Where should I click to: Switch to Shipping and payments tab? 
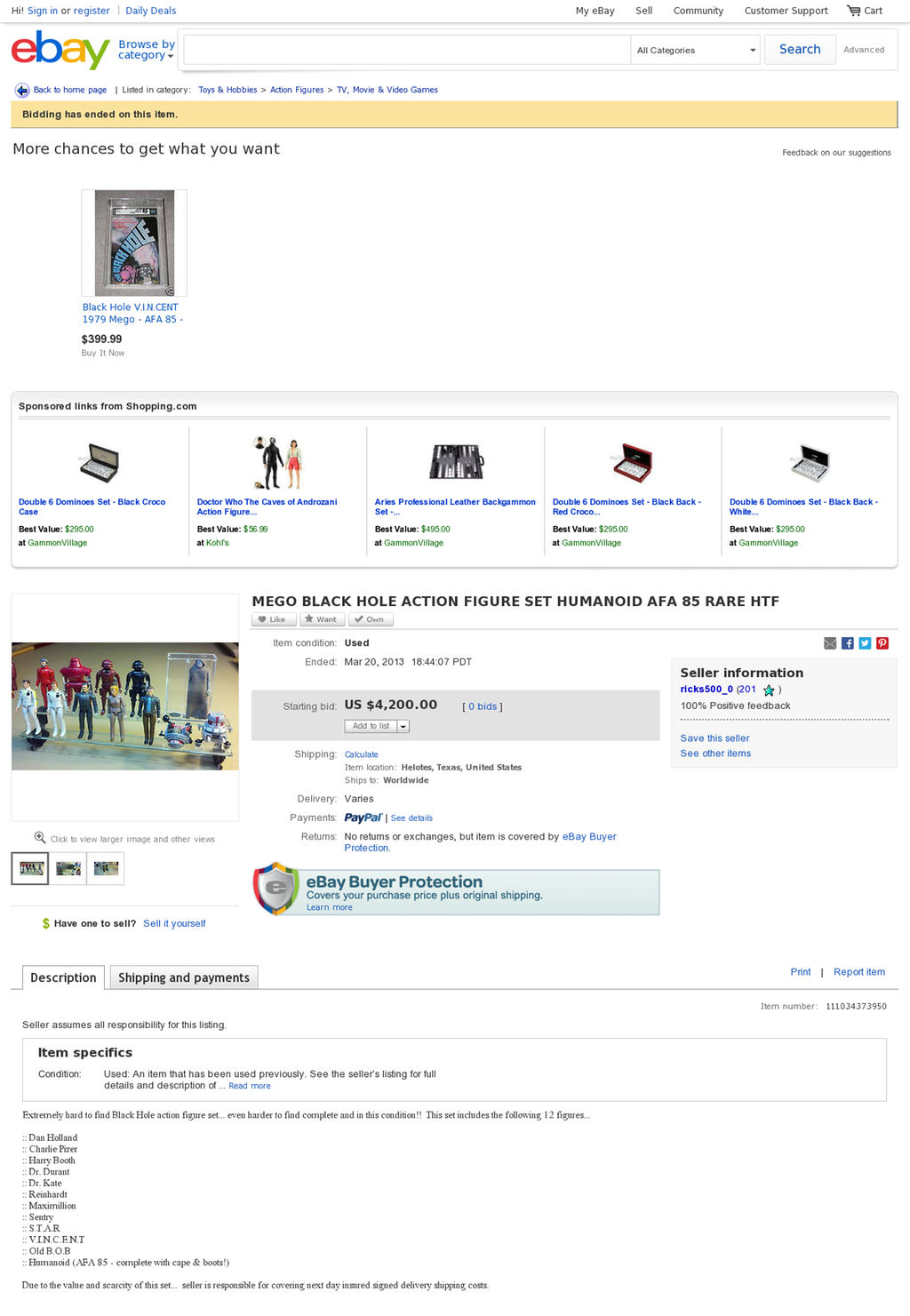pyautogui.click(x=184, y=977)
